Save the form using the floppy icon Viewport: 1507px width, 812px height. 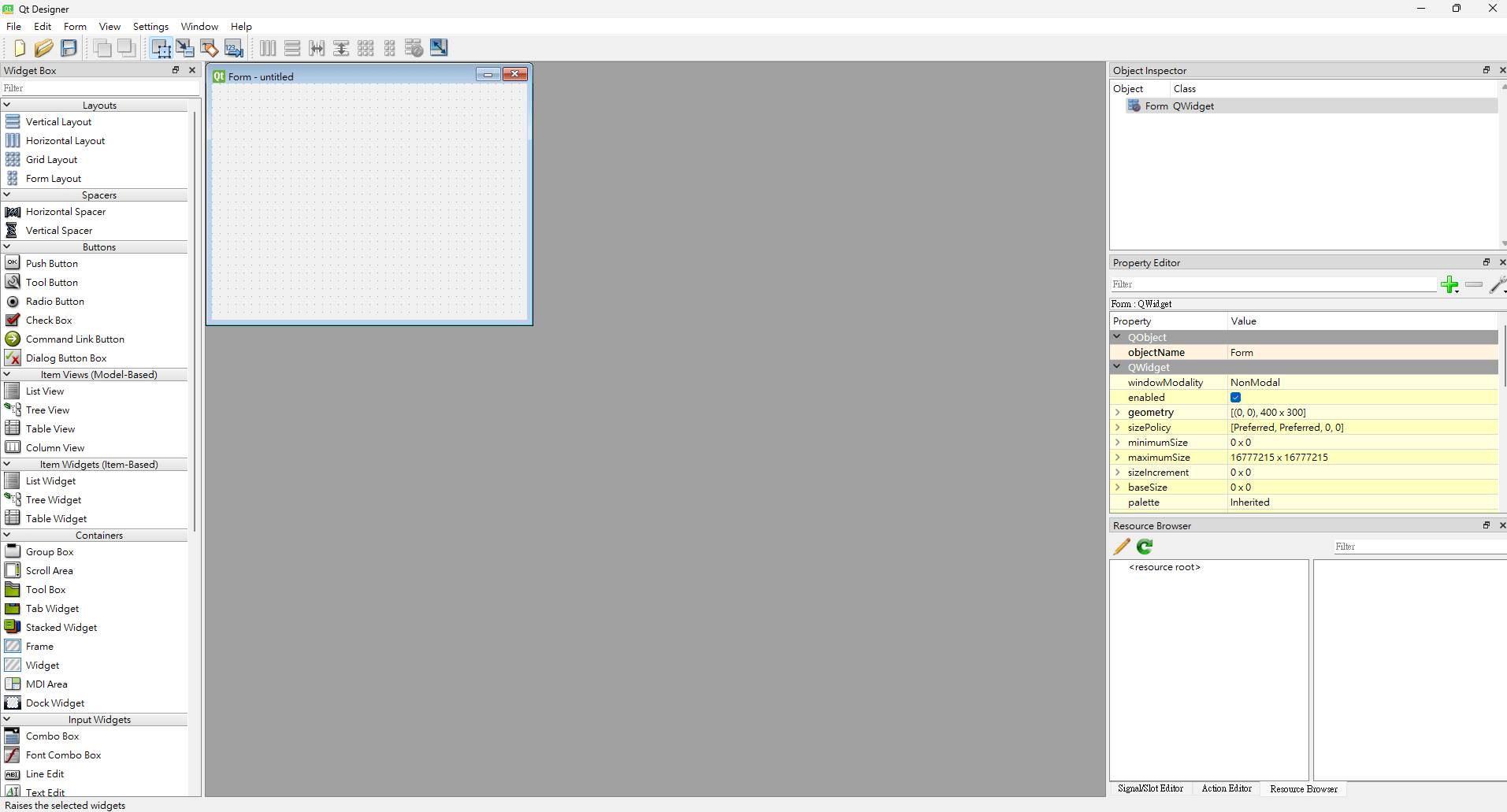pos(69,48)
